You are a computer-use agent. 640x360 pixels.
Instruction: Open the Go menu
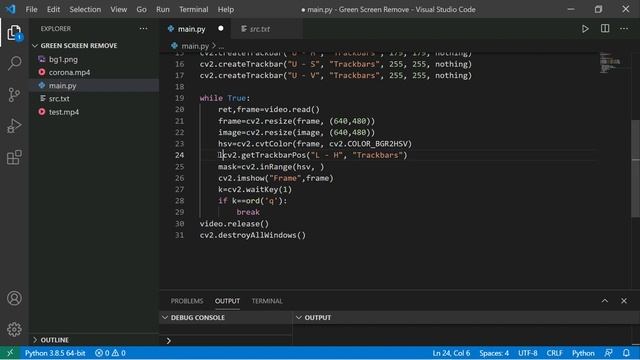tap(141, 9)
